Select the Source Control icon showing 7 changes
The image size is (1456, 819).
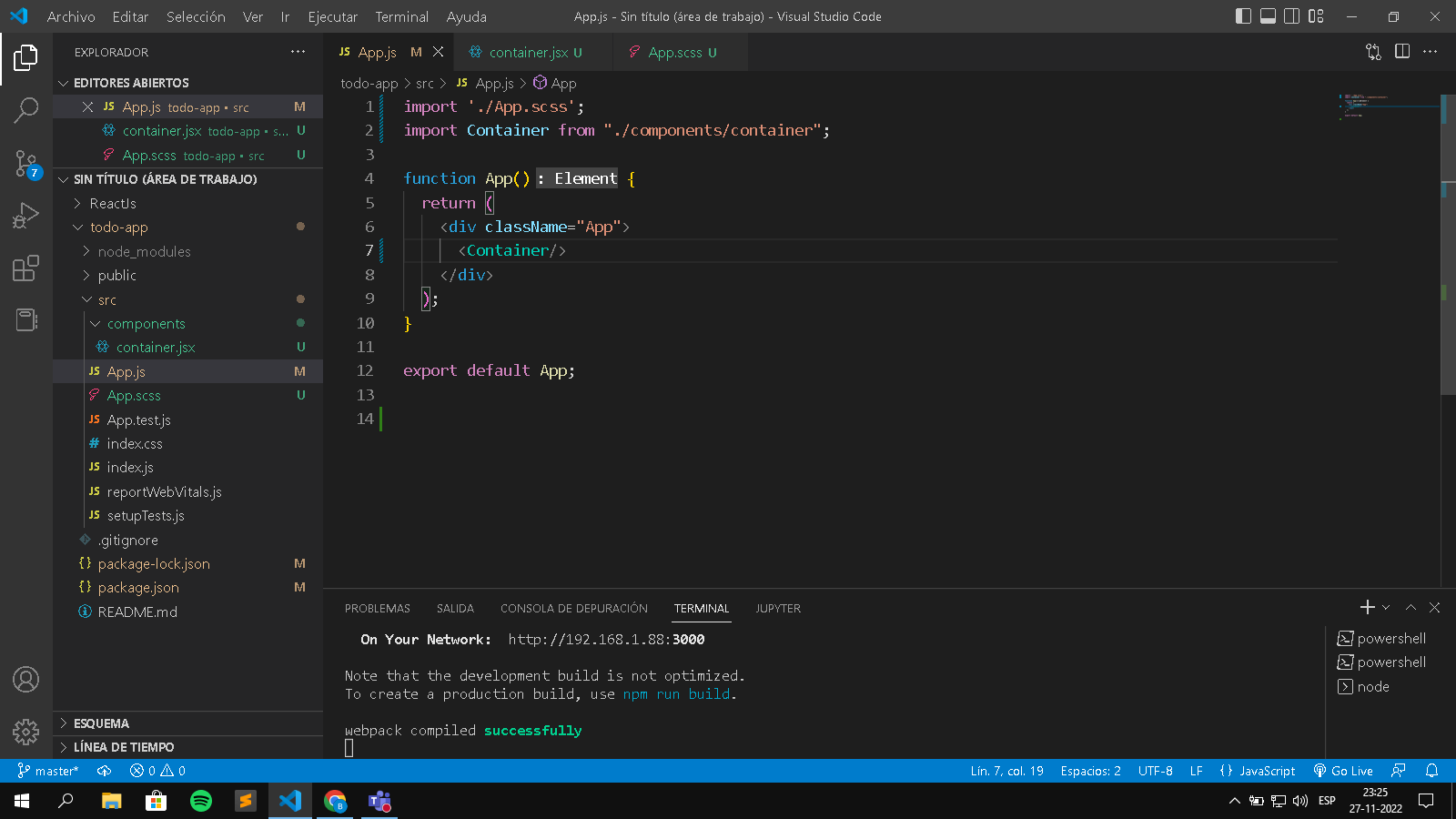point(25,162)
